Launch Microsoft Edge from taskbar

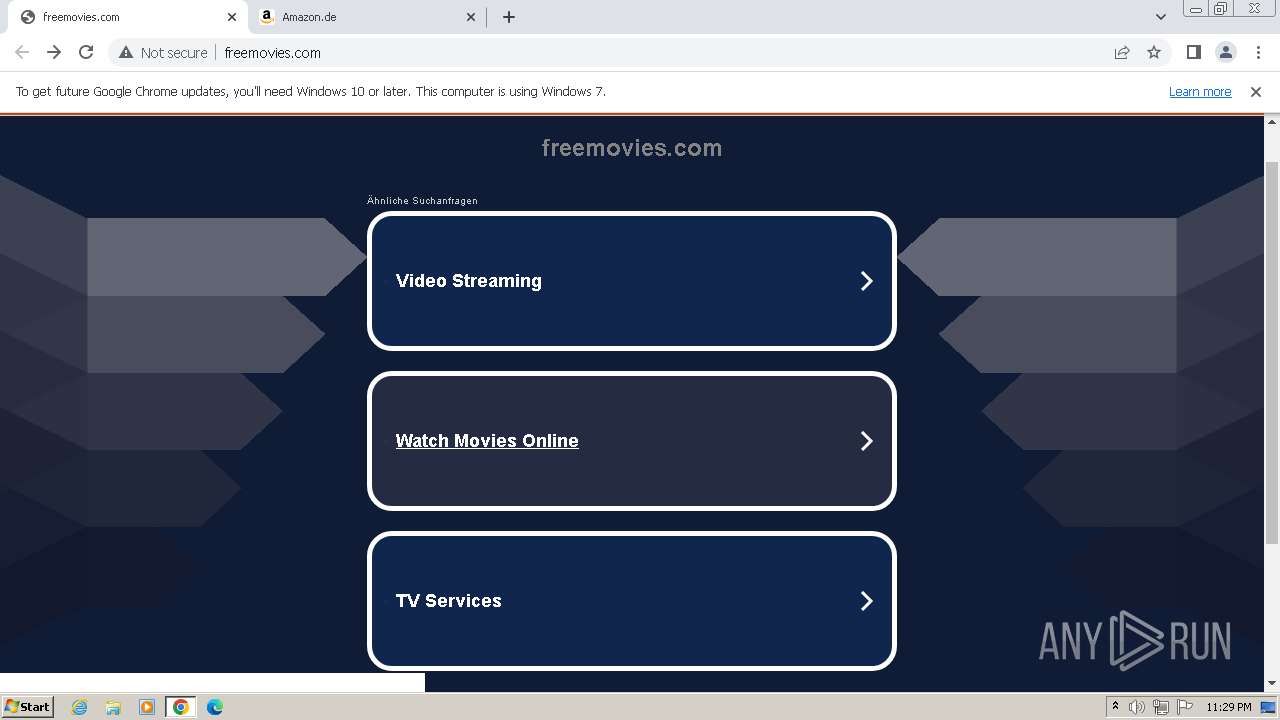(x=215, y=707)
